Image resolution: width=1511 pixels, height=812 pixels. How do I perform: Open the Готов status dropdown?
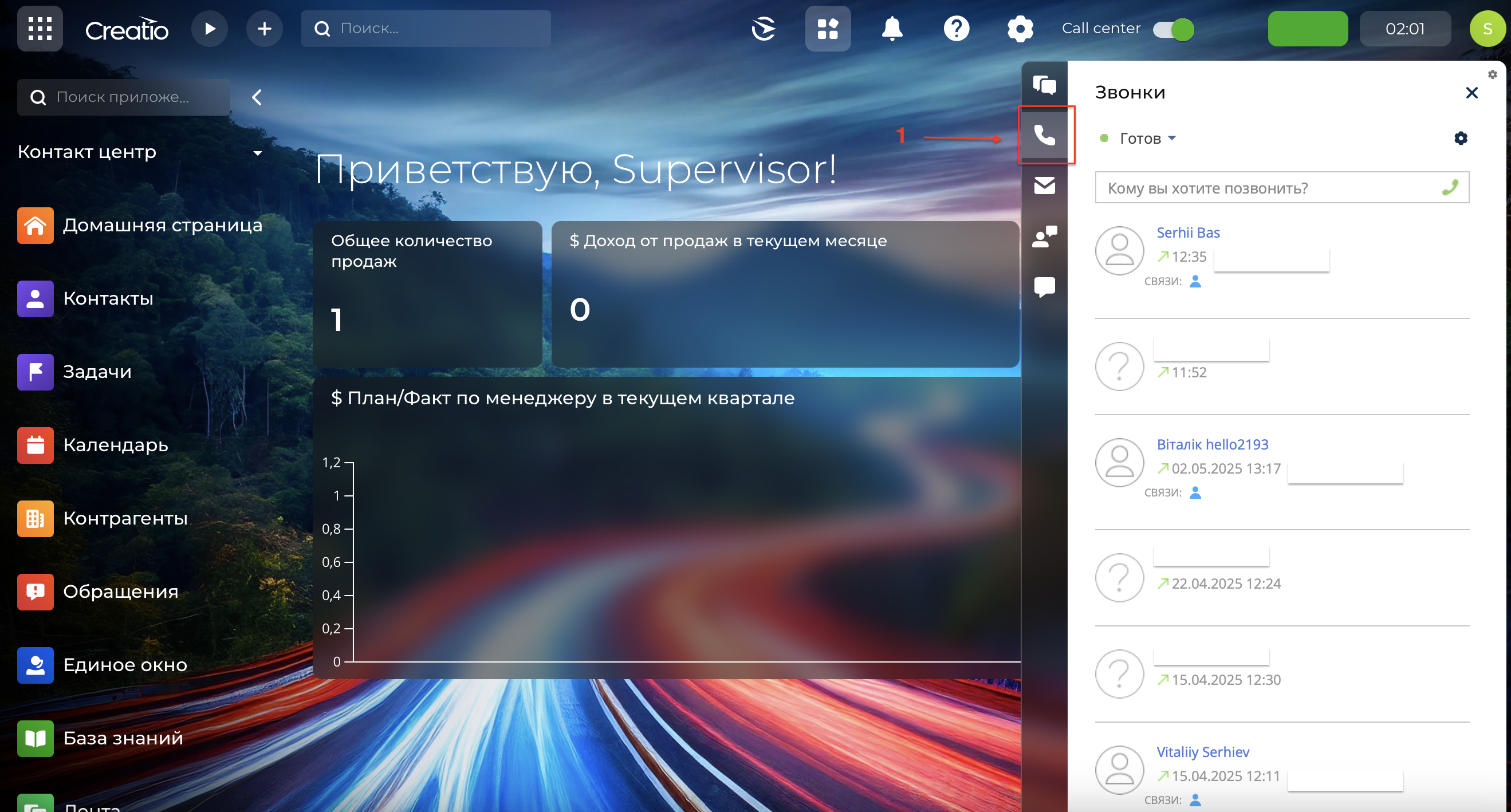pyautogui.click(x=1139, y=139)
